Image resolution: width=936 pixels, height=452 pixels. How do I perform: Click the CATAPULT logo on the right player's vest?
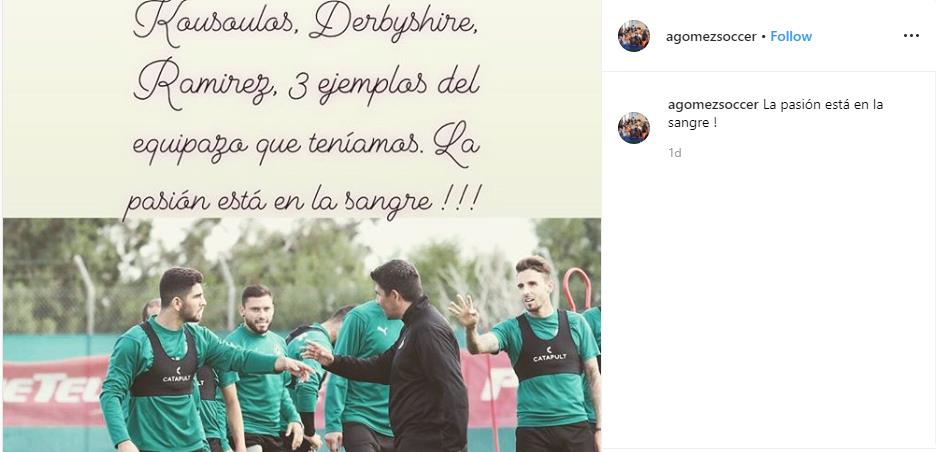pyautogui.click(x=549, y=354)
